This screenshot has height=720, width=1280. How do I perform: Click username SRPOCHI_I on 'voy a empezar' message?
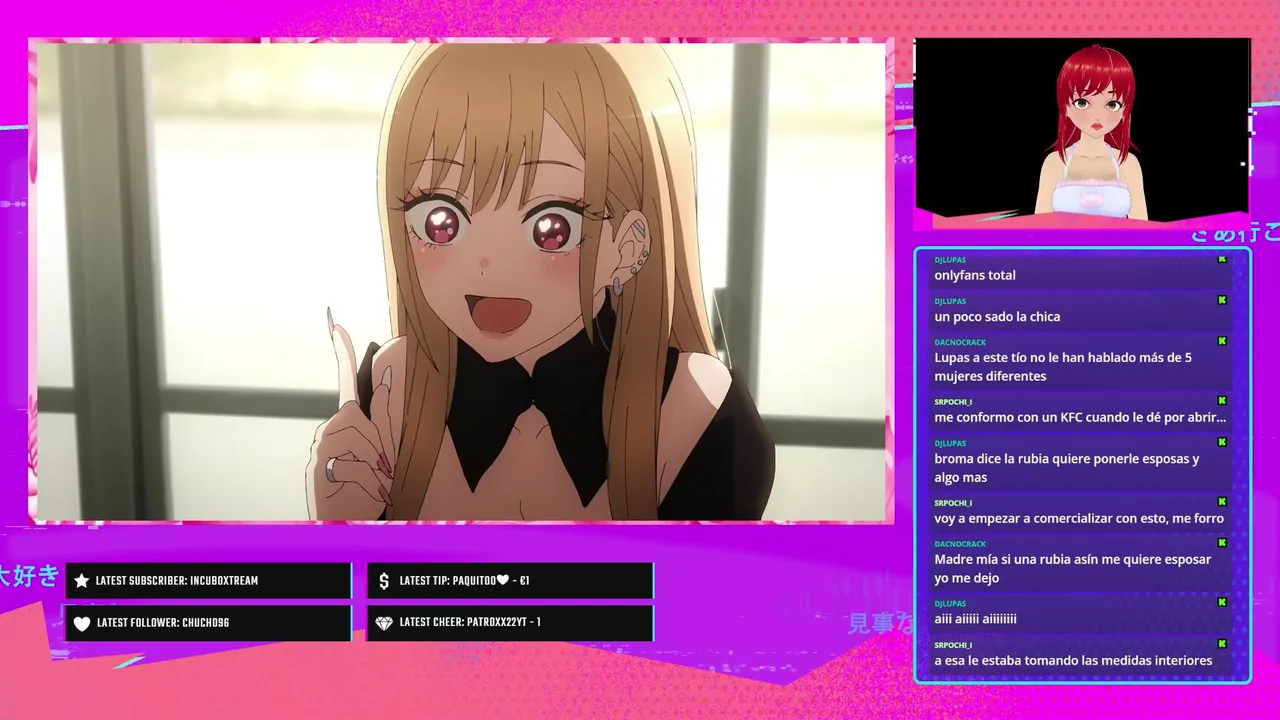tap(953, 503)
